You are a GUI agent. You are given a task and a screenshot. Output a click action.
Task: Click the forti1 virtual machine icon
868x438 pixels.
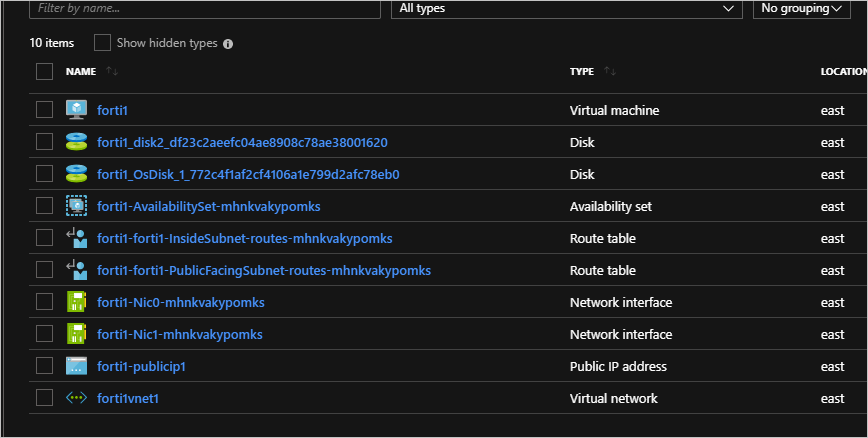point(77,110)
